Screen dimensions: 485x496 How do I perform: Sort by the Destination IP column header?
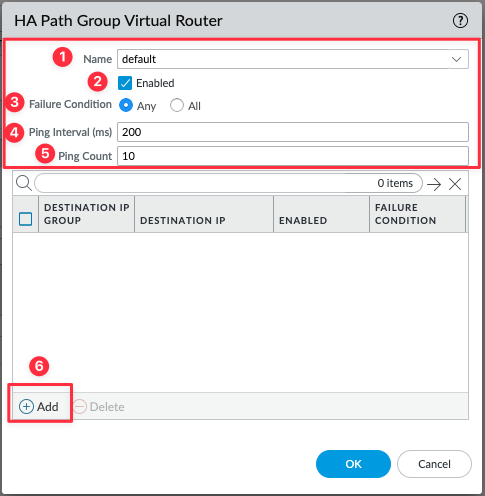tap(204, 214)
